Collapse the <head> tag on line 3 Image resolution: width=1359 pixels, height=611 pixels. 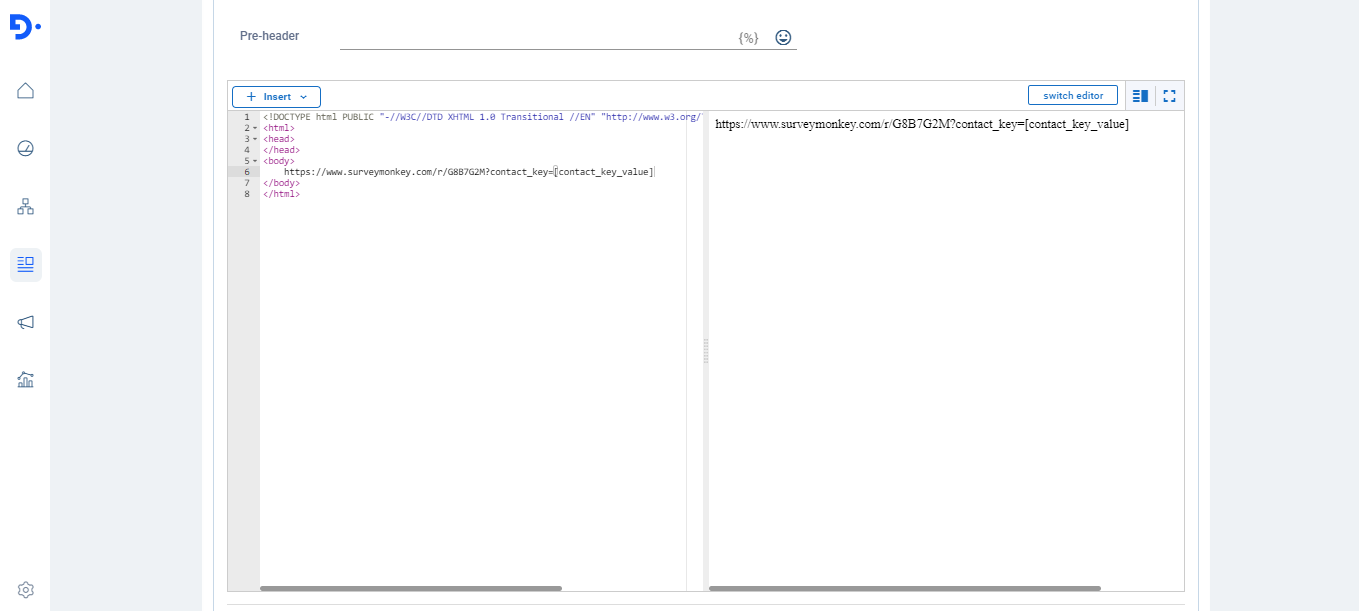coord(255,139)
